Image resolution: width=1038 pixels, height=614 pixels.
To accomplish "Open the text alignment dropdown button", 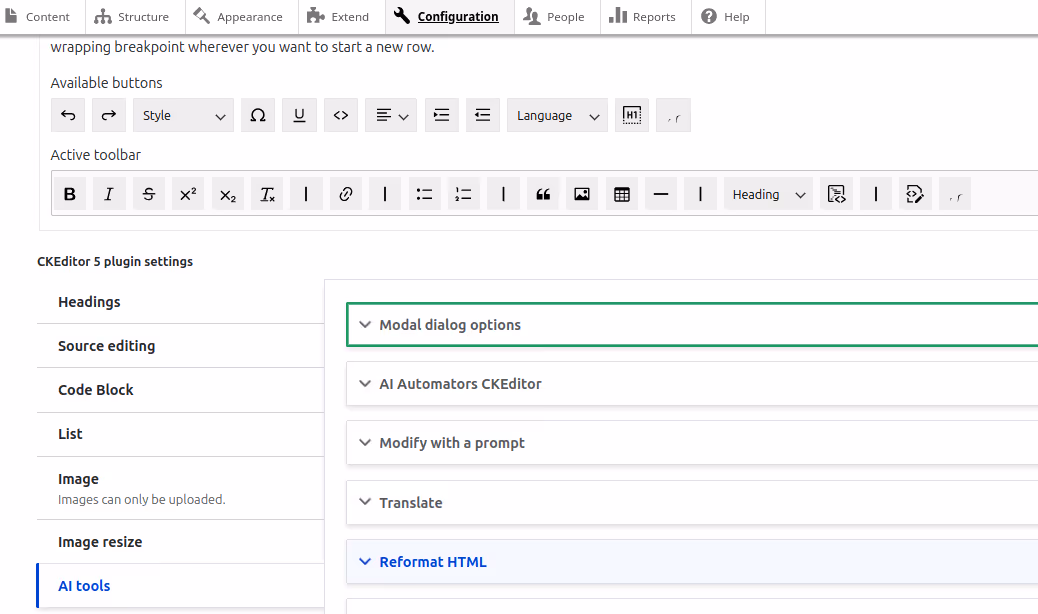I will point(391,115).
